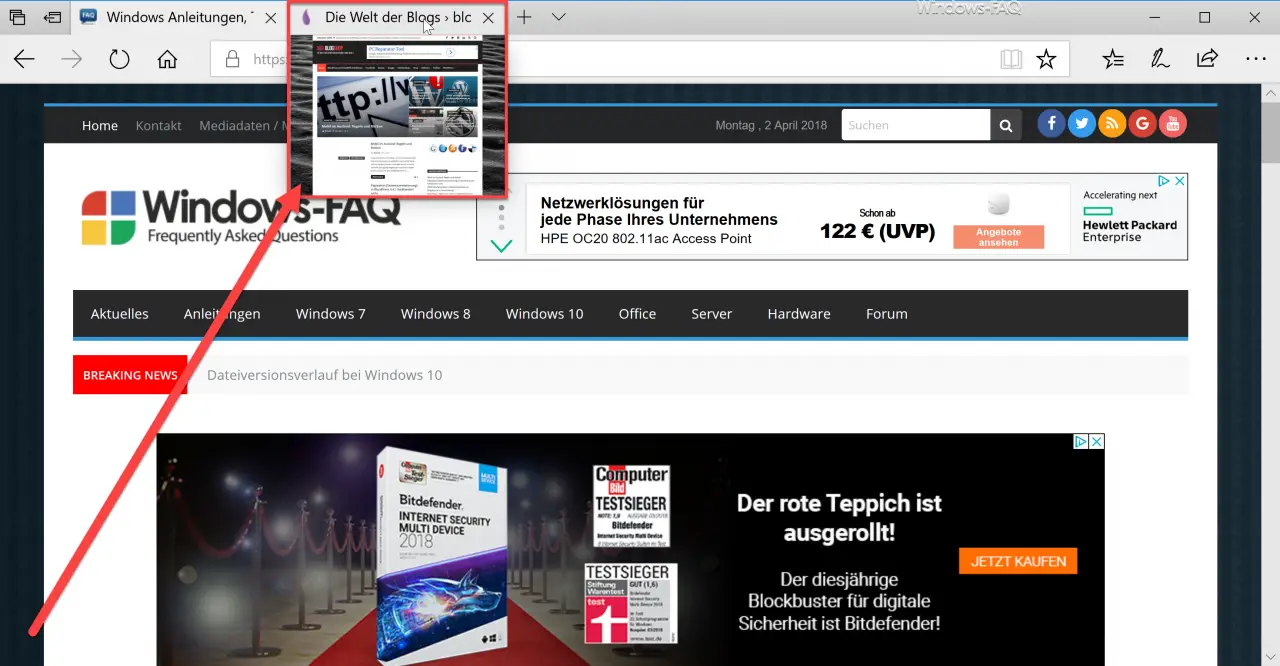Viewport: 1280px width, 666px height.
Task: Submit search with magnifier button
Action: point(1006,125)
